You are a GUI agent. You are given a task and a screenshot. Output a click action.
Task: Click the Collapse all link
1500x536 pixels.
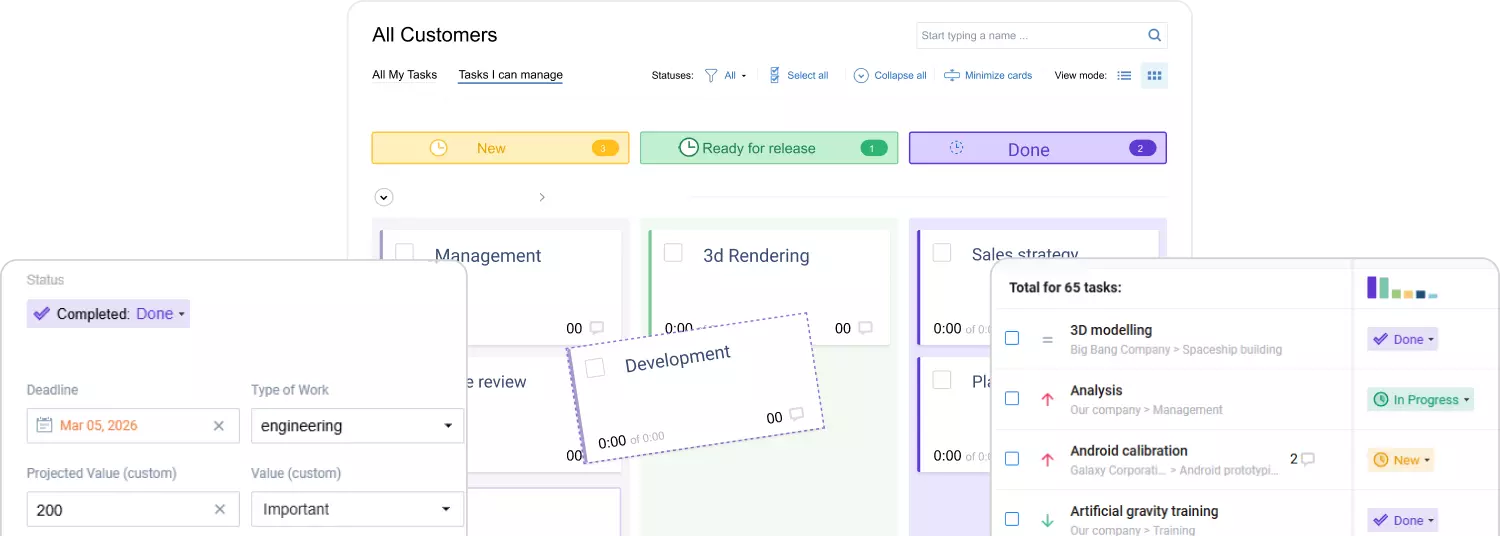pyautogui.click(x=900, y=75)
